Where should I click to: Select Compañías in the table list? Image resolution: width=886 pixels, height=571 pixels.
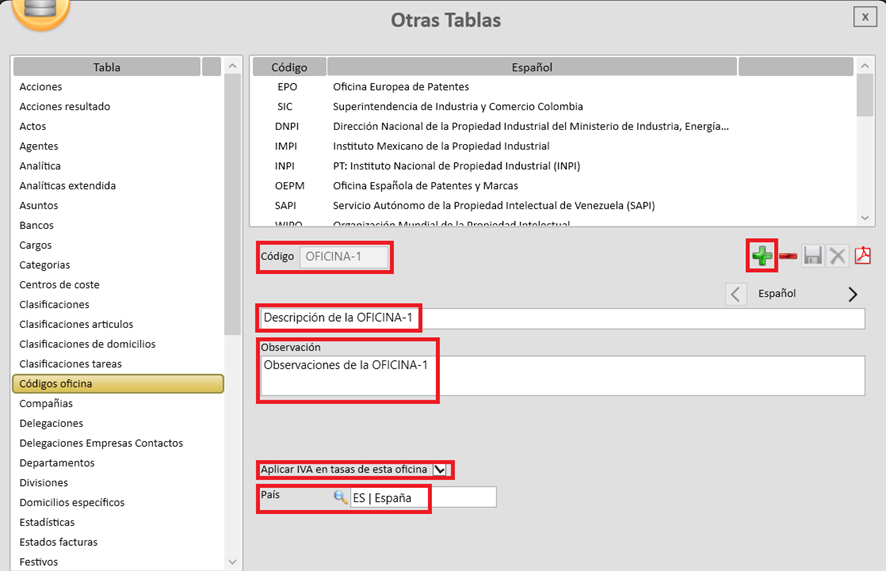coord(46,404)
